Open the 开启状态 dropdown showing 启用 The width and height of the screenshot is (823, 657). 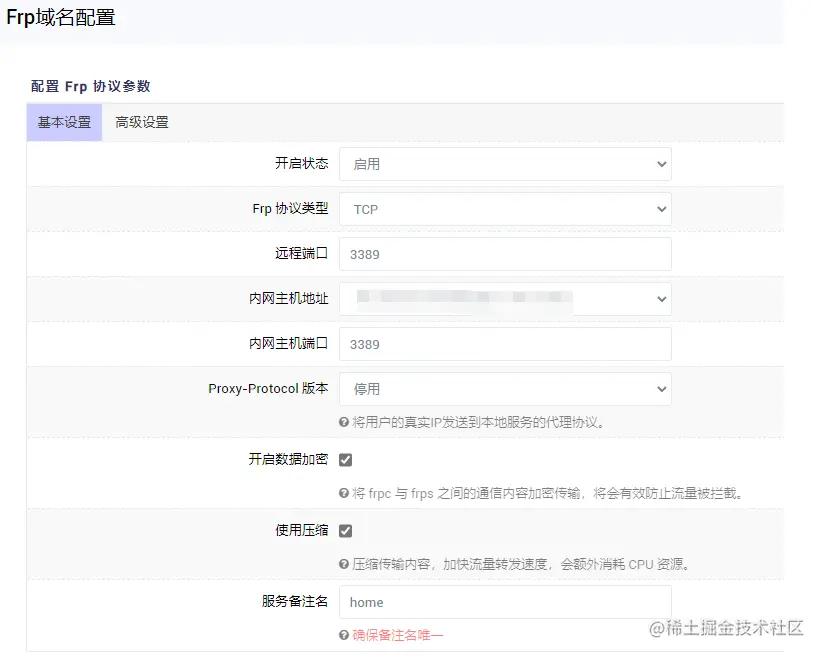coord(505,164)
